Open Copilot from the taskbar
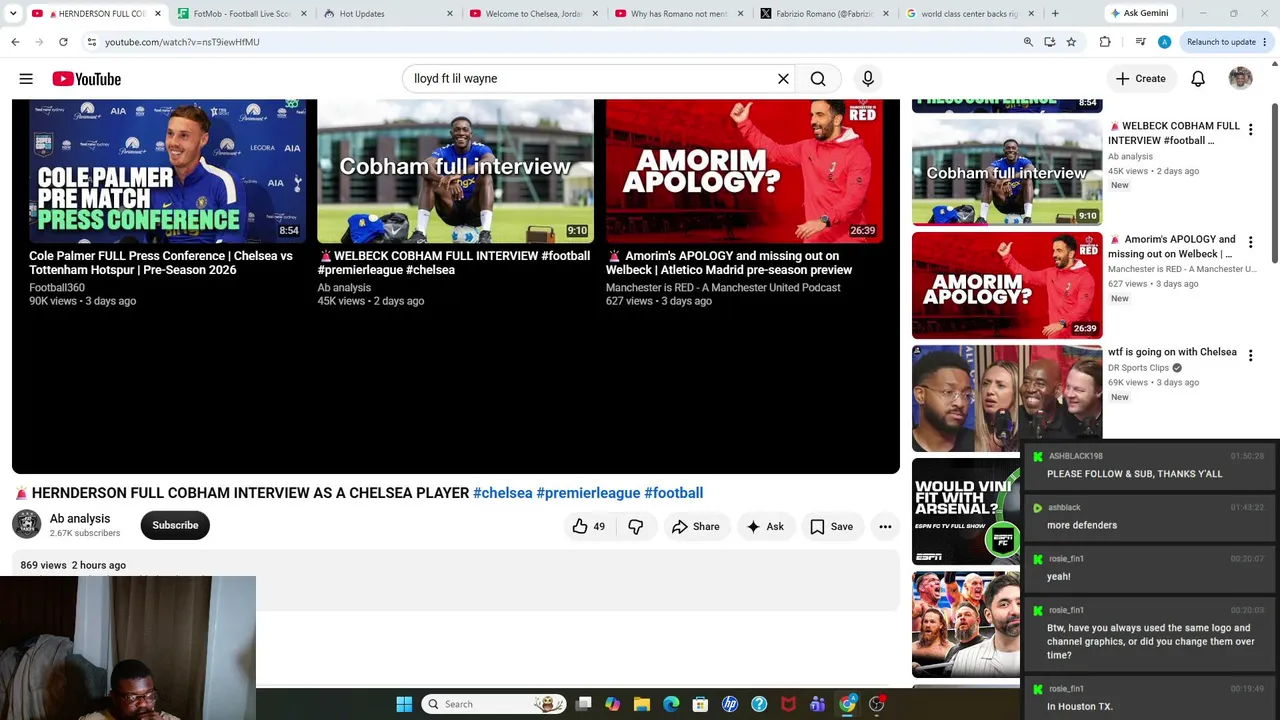 pyautogui.click(x=612, y=704)
